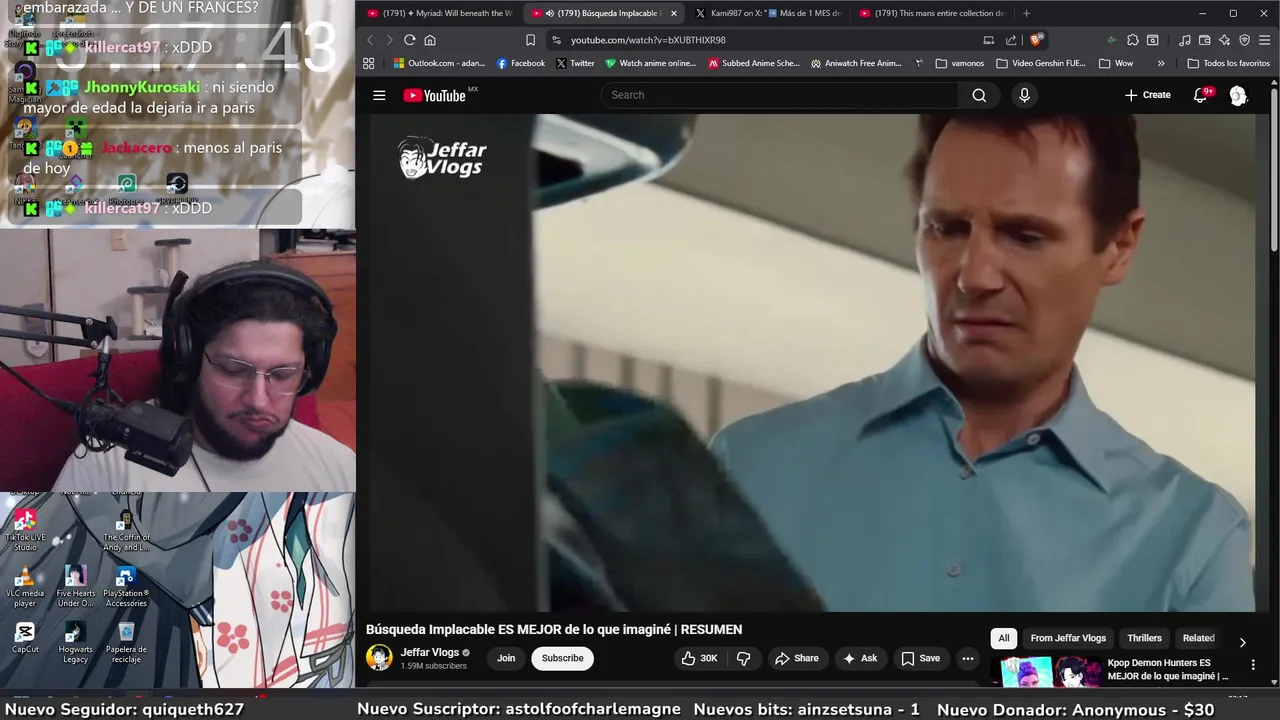Navigate back in the browser

coord(369,40)
